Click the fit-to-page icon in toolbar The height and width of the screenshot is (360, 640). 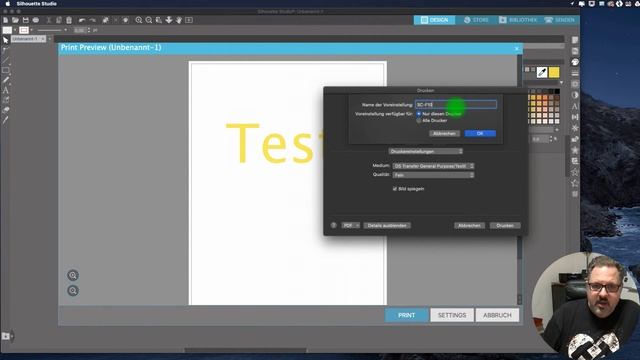(x=189, y=20)
